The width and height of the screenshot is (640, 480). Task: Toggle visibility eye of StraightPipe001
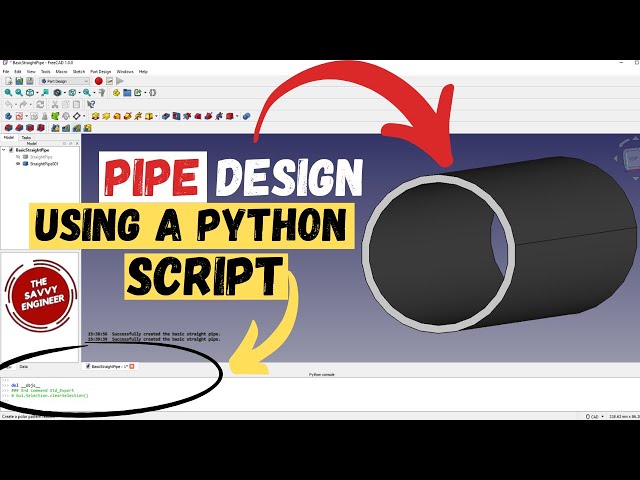click(19, 163)
